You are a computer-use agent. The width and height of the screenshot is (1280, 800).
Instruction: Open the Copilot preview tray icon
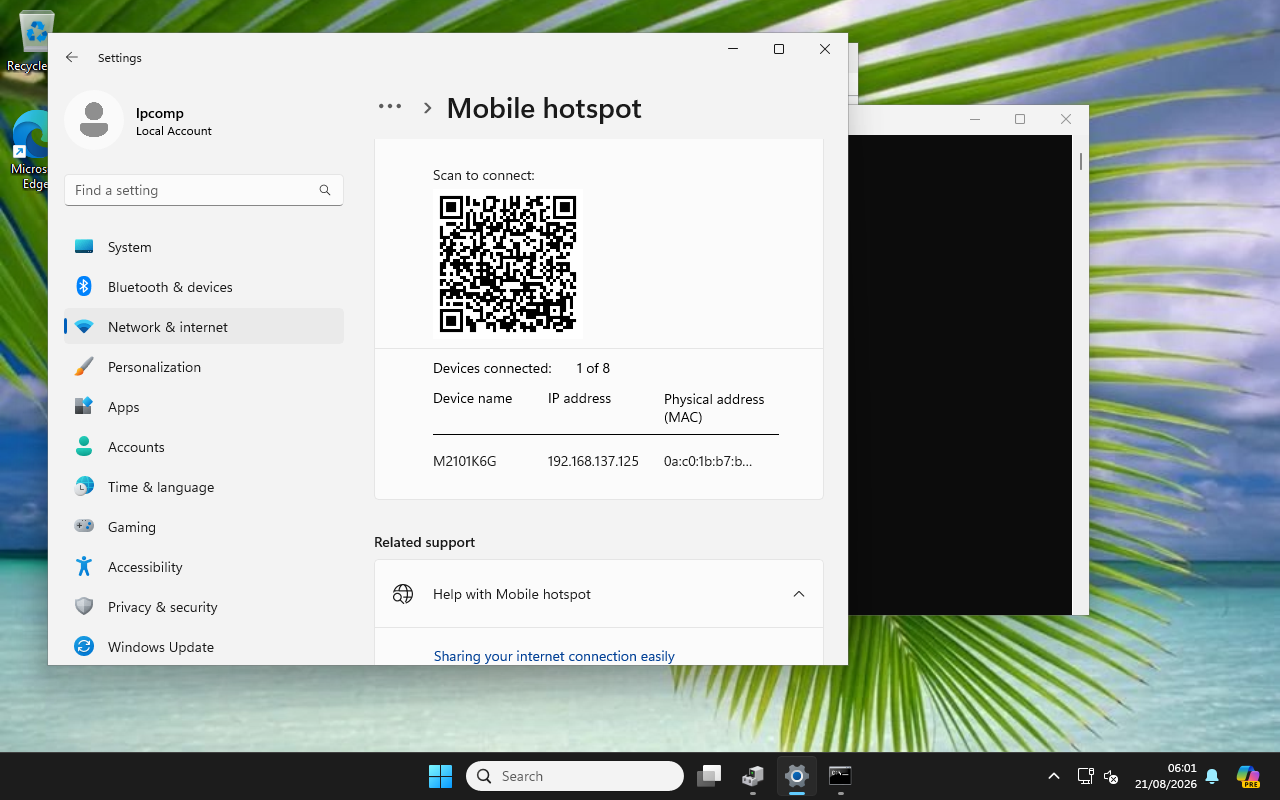pyautogui.click(x=1248, y=776)
